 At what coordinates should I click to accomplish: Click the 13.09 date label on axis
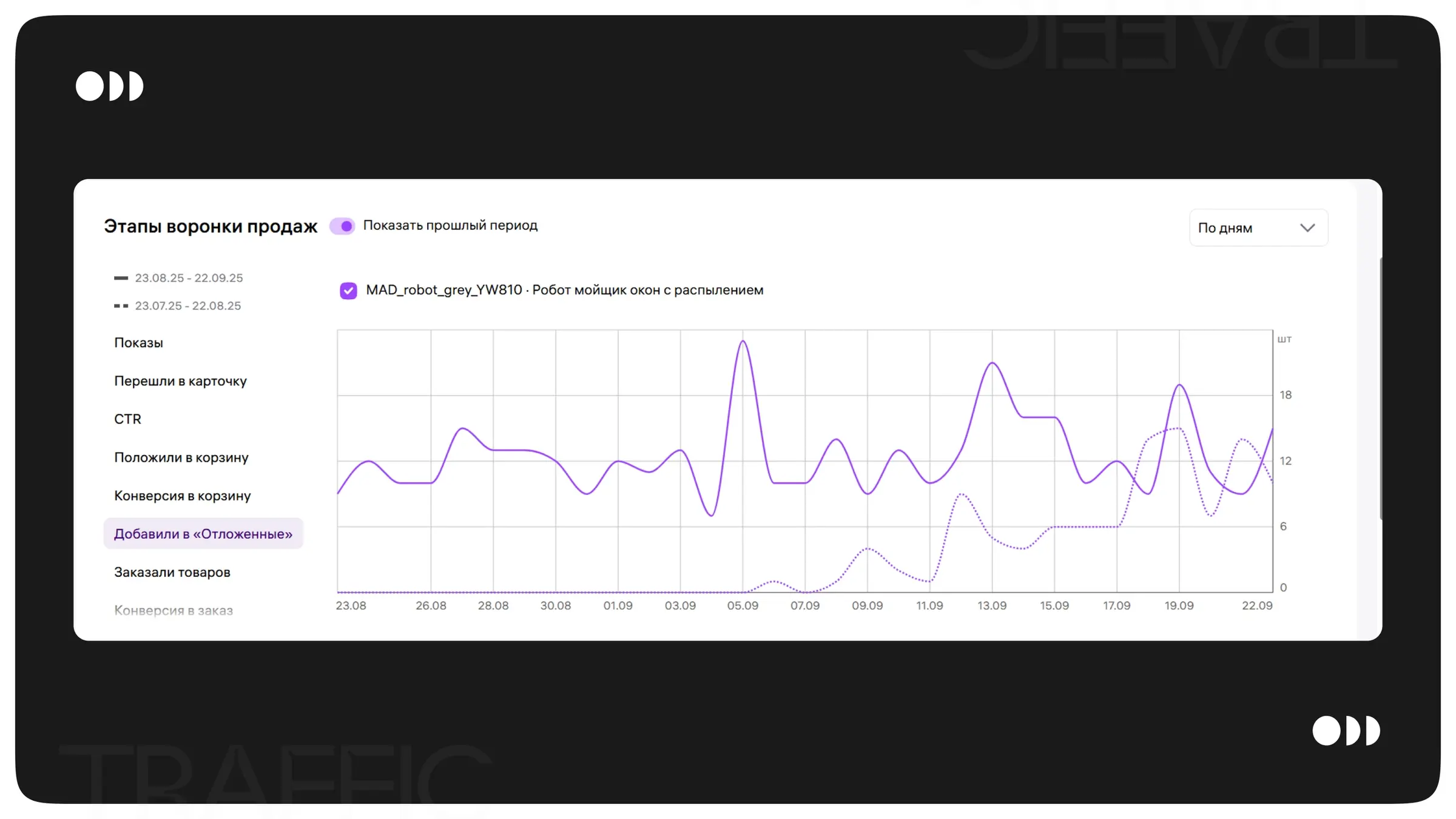point(991,605)
